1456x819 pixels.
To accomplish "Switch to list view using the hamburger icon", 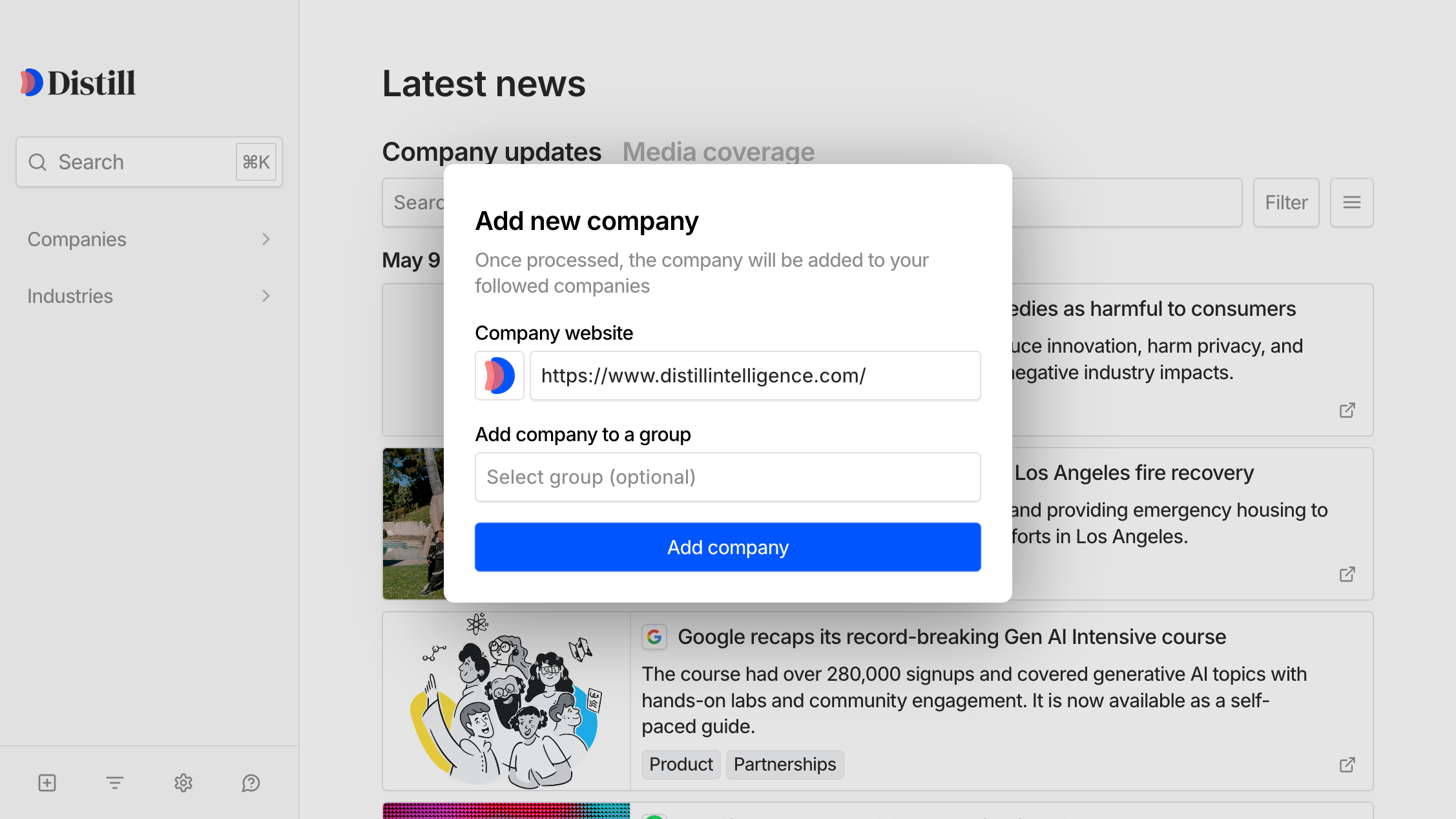I will (1351, 202).
